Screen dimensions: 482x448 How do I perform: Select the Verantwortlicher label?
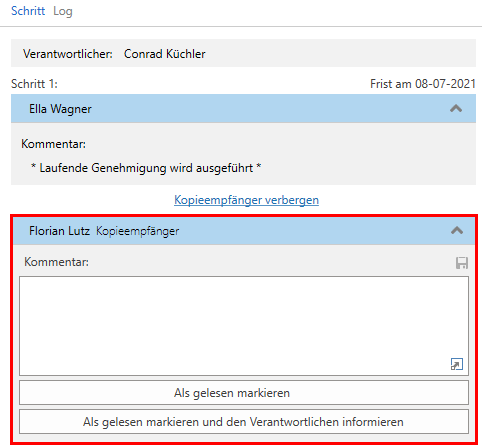[x=68, y=54]
